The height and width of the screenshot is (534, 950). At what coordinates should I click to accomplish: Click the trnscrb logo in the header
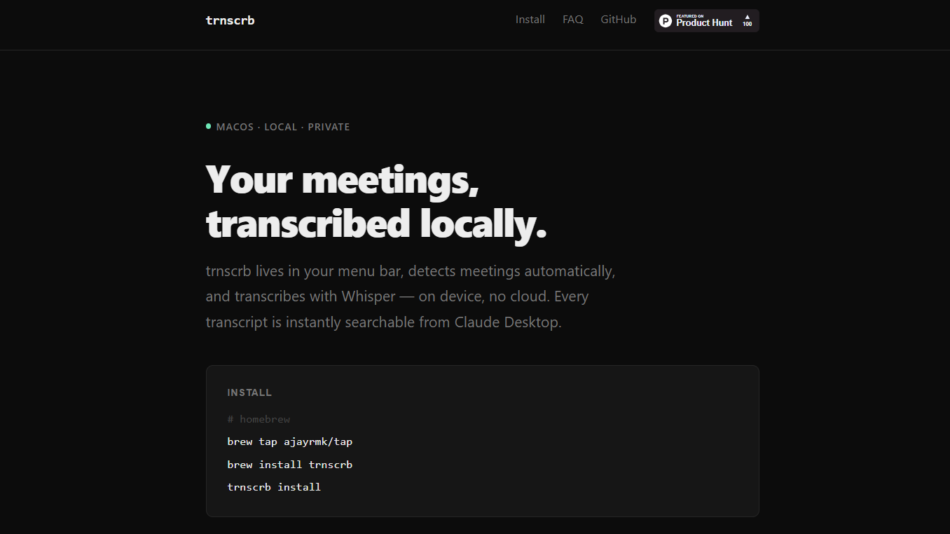(230, 21)
